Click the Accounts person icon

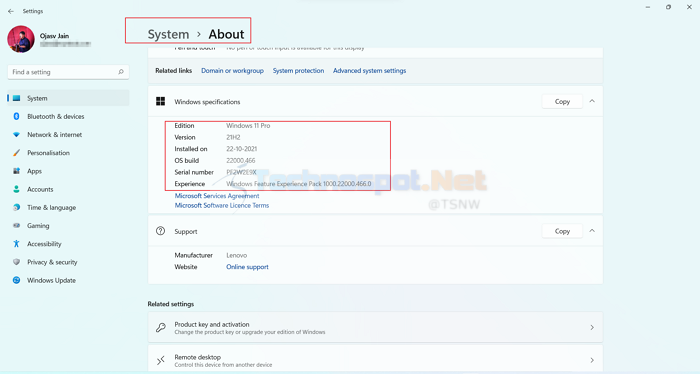coord(17,189)
